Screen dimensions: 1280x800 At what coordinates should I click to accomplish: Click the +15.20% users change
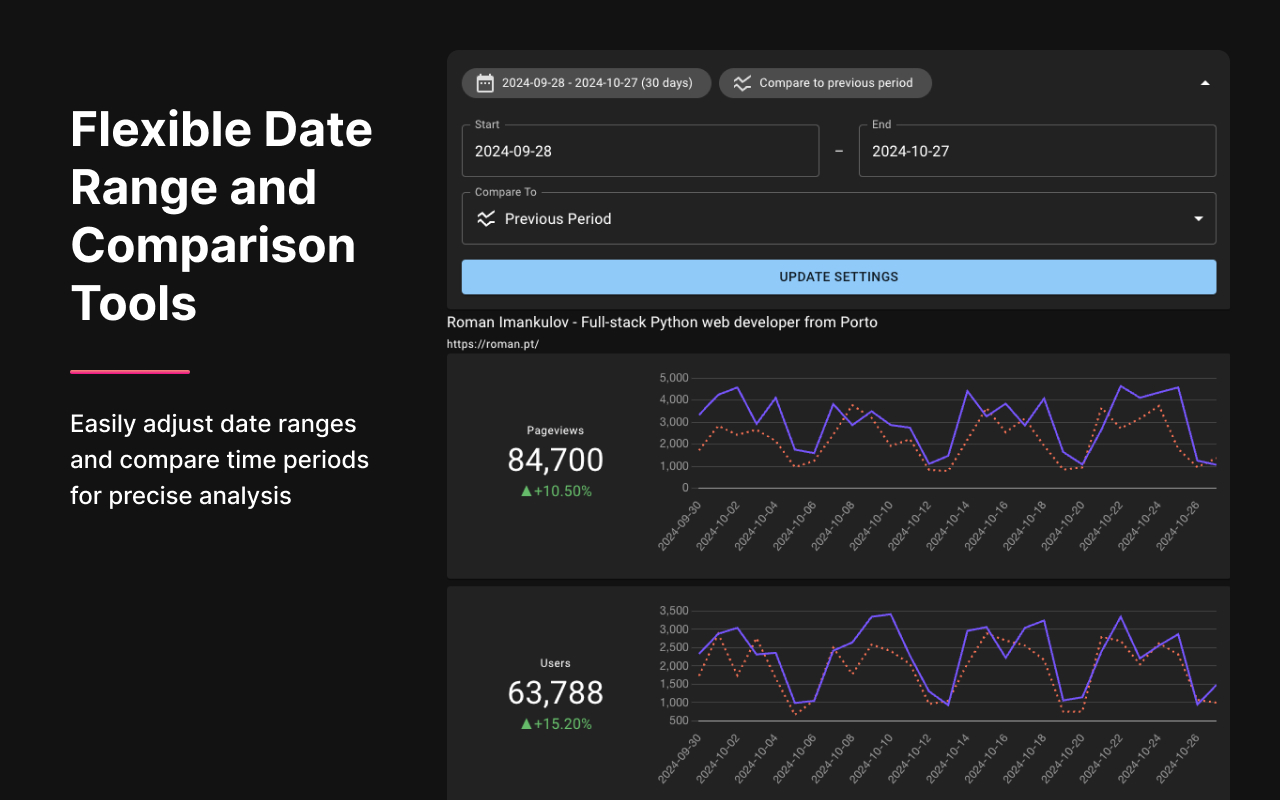click(x=555, y=724)
